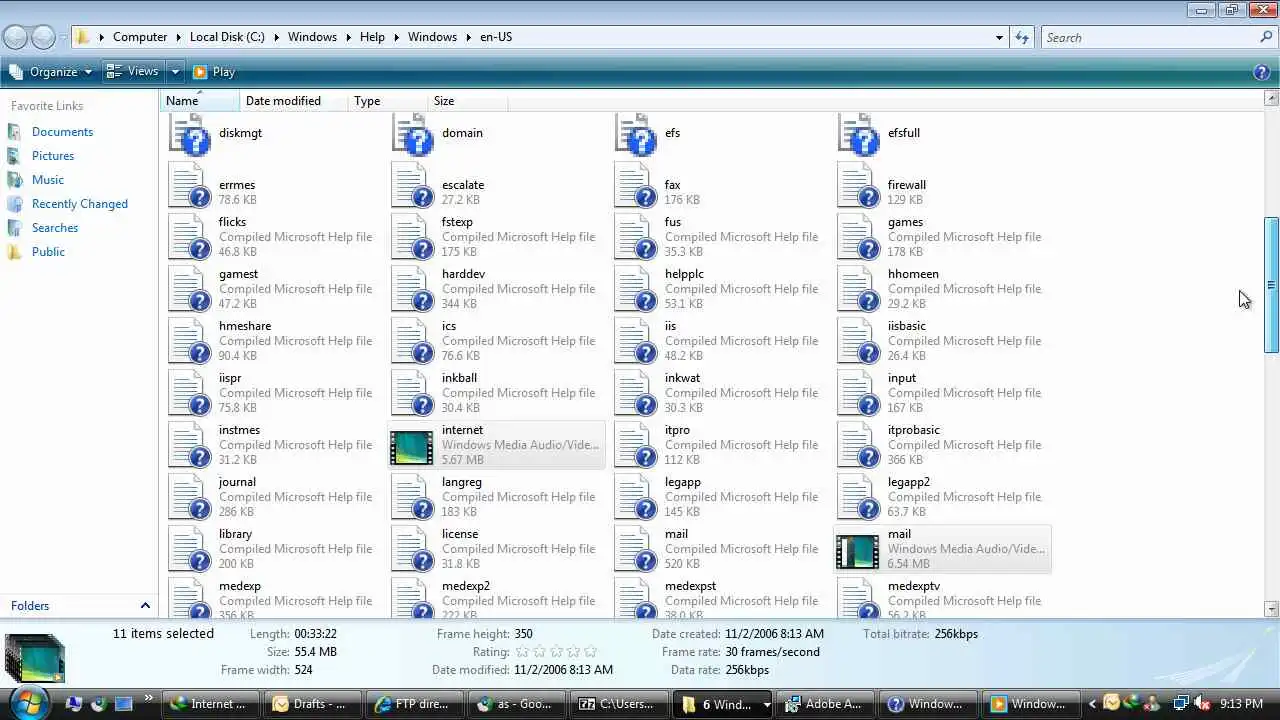Open Public favorite link
The width and height of the screenshot is (1280, 720).
tap(48, 252)
